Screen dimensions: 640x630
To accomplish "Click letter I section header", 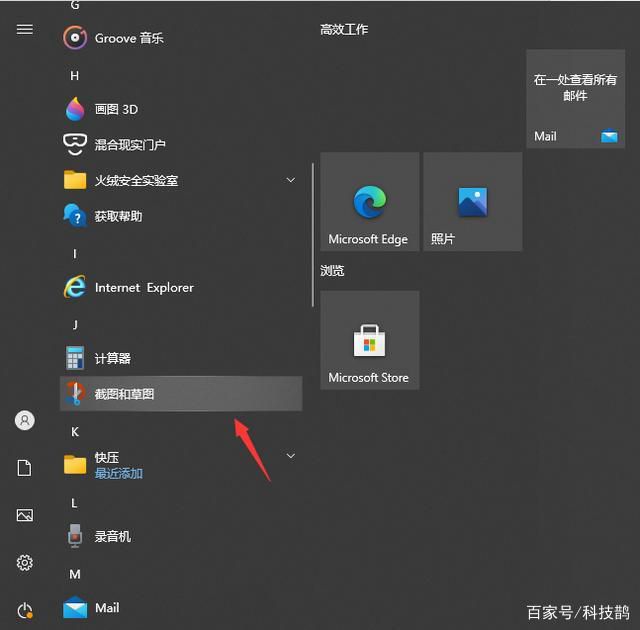I will click(74, 254).
